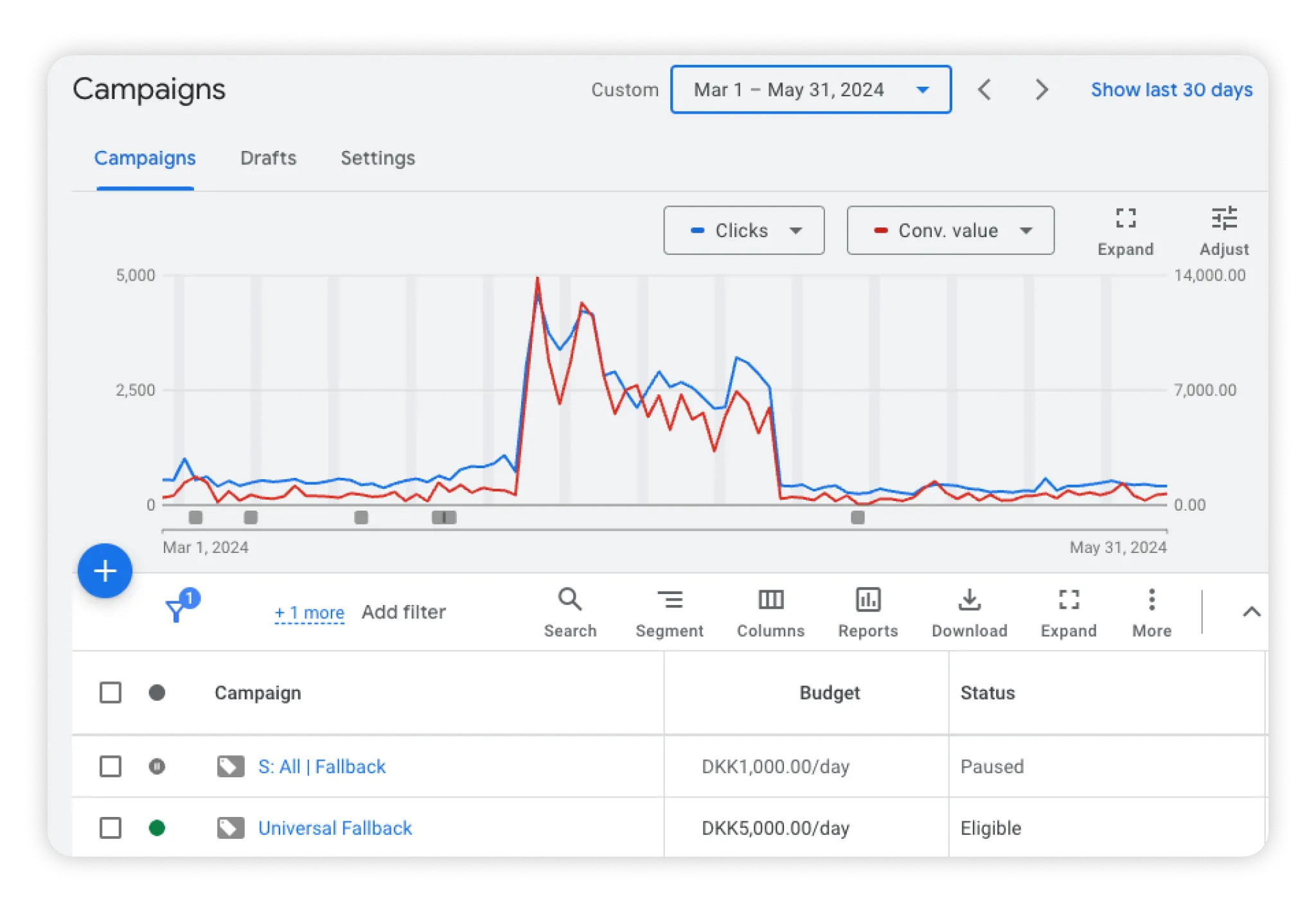
Task: Open the More options menu
Action: pos(1151,613)
